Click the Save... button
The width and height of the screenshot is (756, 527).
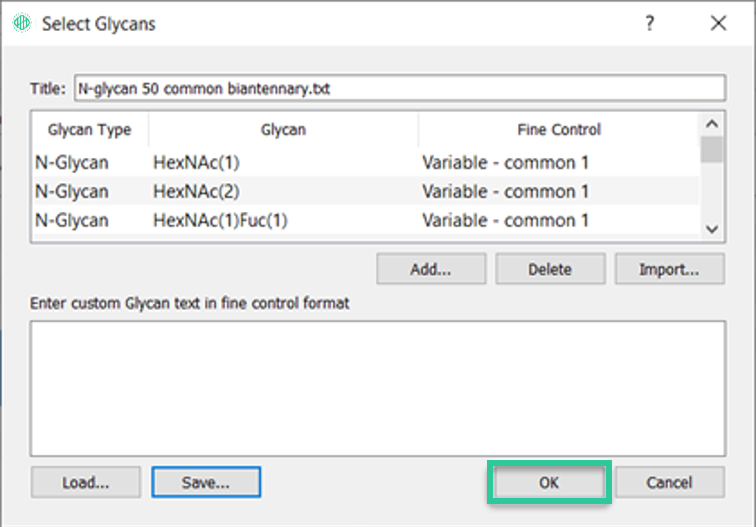coord(206,482)
